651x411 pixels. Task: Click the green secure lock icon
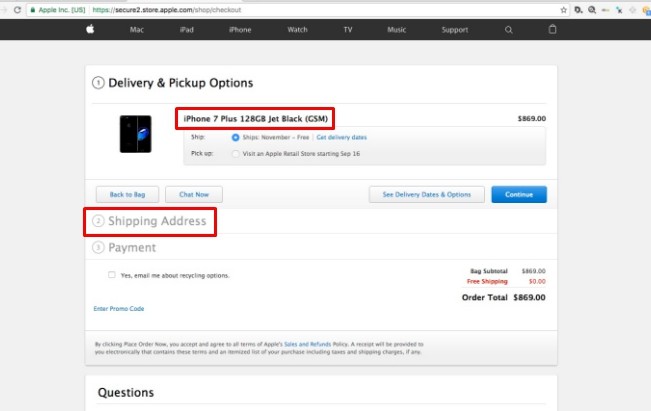(x=33, y=9)
